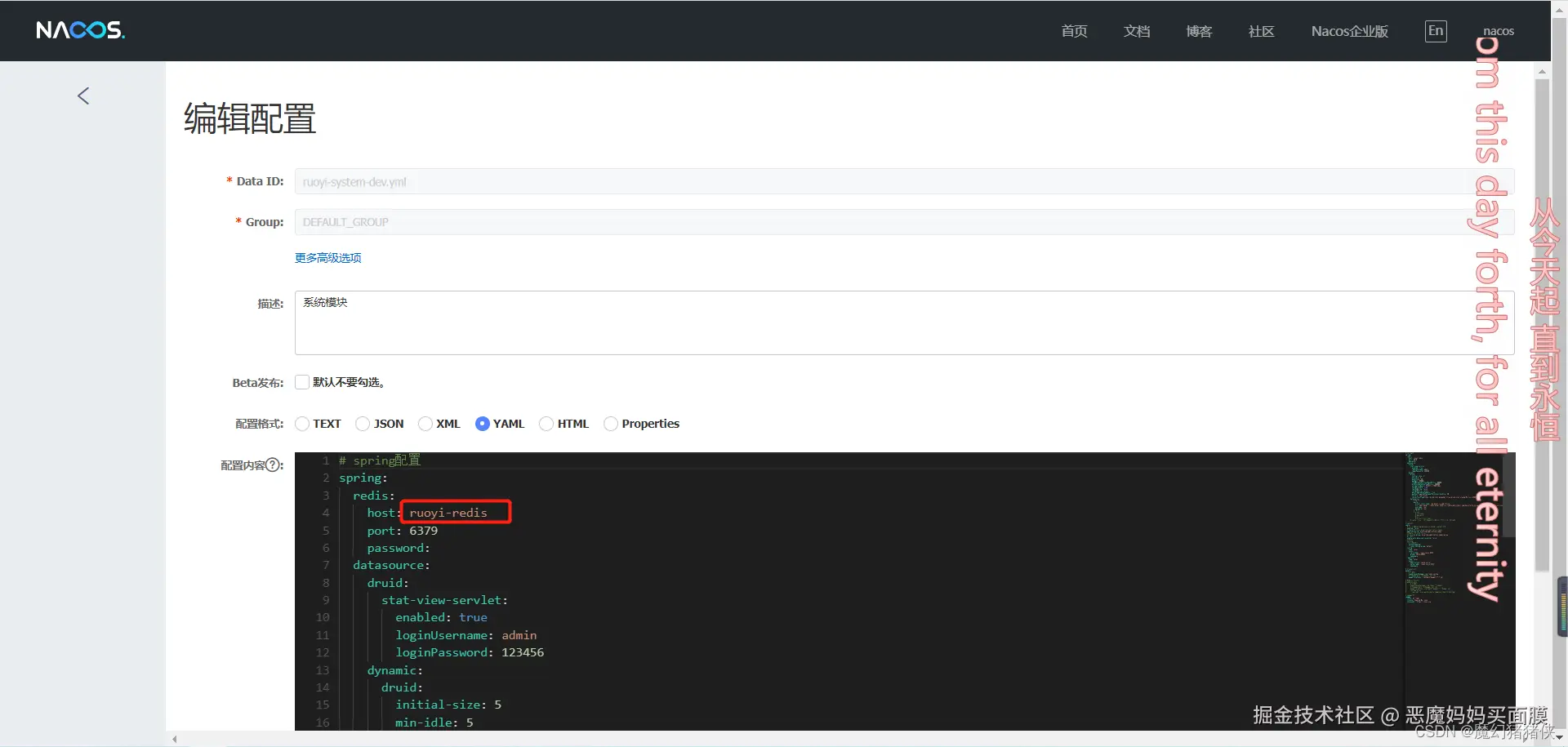1568x747 pixels.
Task: Click 'loginUsername: admin' line in editor
Action: coord(466,635)
